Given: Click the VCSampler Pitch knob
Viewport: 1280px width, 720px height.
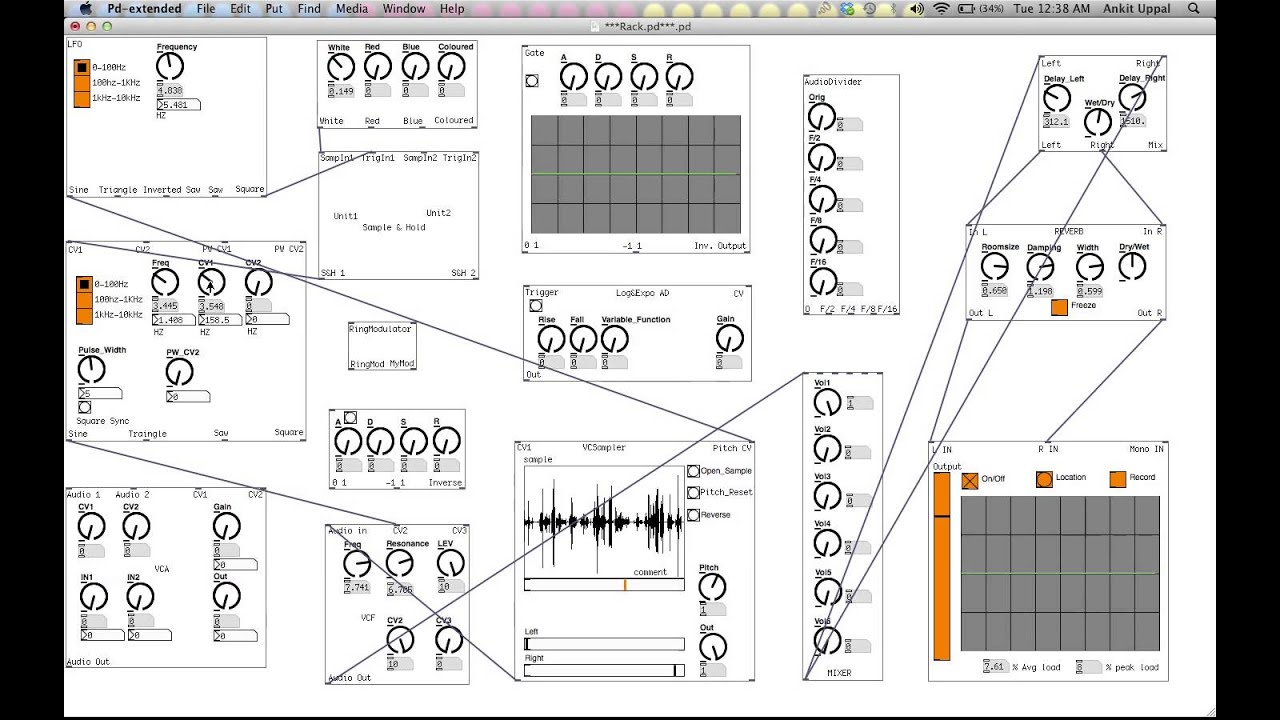Looking at the screenshot, I should click(x=712, y=586).
